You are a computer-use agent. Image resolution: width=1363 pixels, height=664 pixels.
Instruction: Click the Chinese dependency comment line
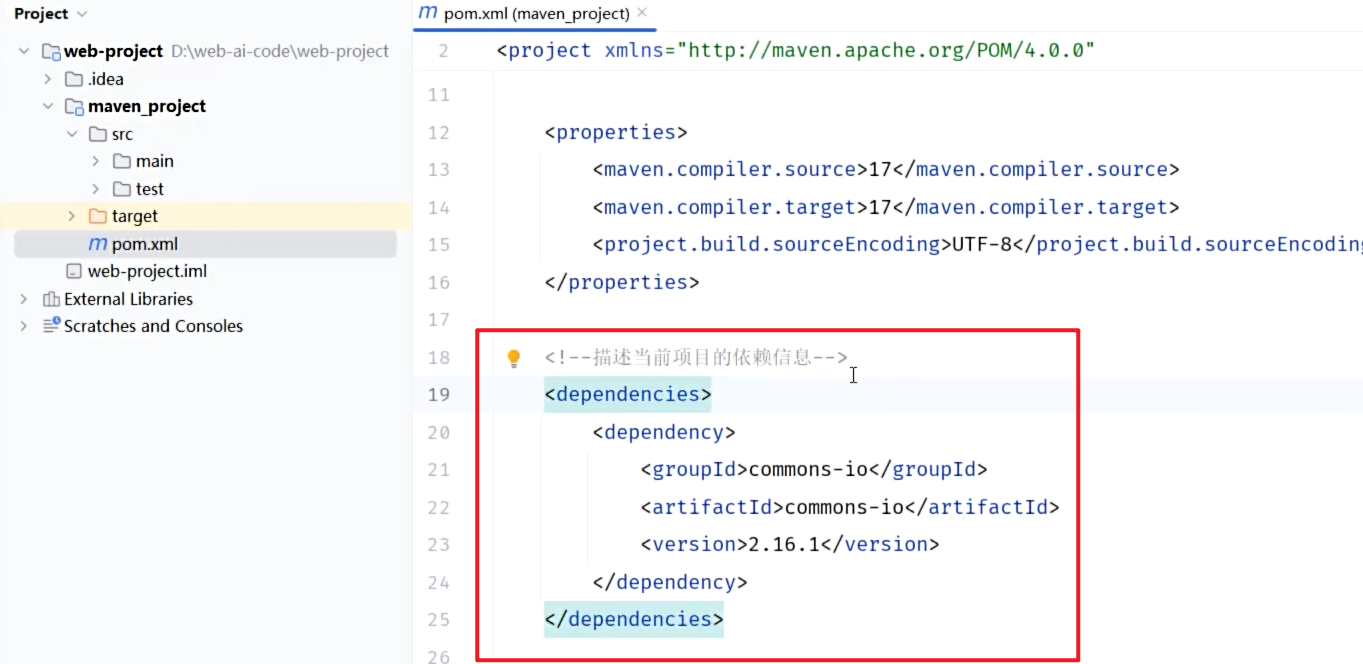click(696, 357)
